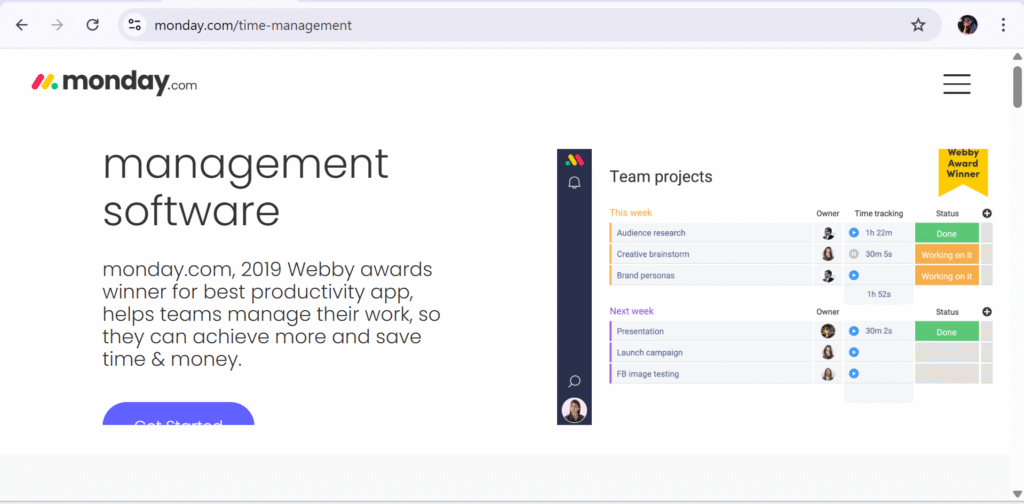Click the Time tracking column header
Viewport: 1024px width, 504px height.
point(879,213)
